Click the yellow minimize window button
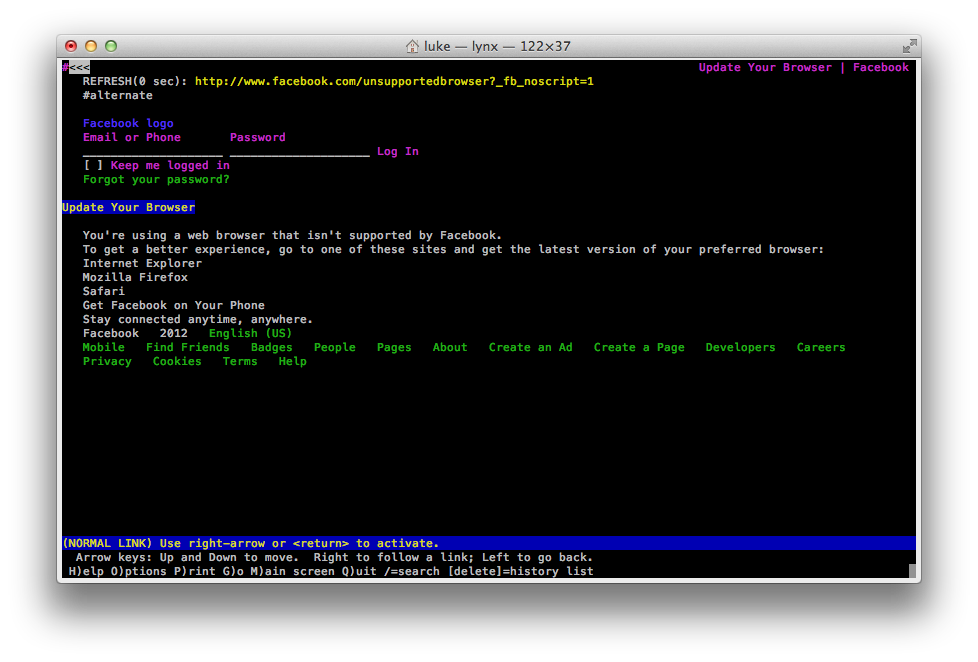Viewport: 978px width, 662px height. (91, 46)
